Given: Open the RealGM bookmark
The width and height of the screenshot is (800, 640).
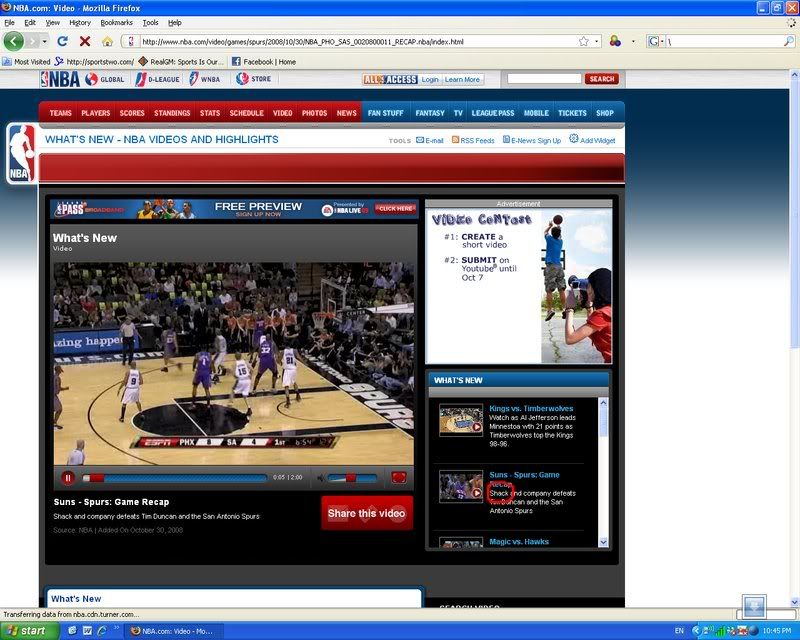Looking at the screenshot, I should 181,62.
